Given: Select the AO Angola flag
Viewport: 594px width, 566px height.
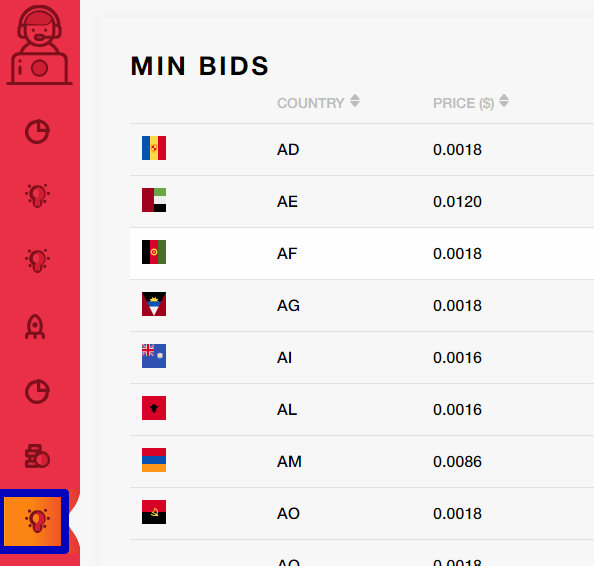Looking at the screenshot, I should [x=154, y=512].
